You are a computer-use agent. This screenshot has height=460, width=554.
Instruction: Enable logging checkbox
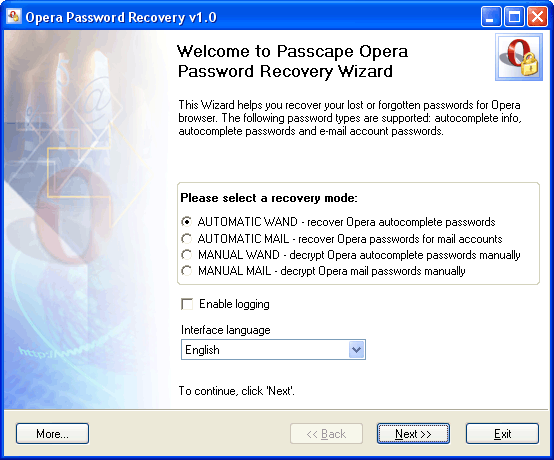pos(187,304)
